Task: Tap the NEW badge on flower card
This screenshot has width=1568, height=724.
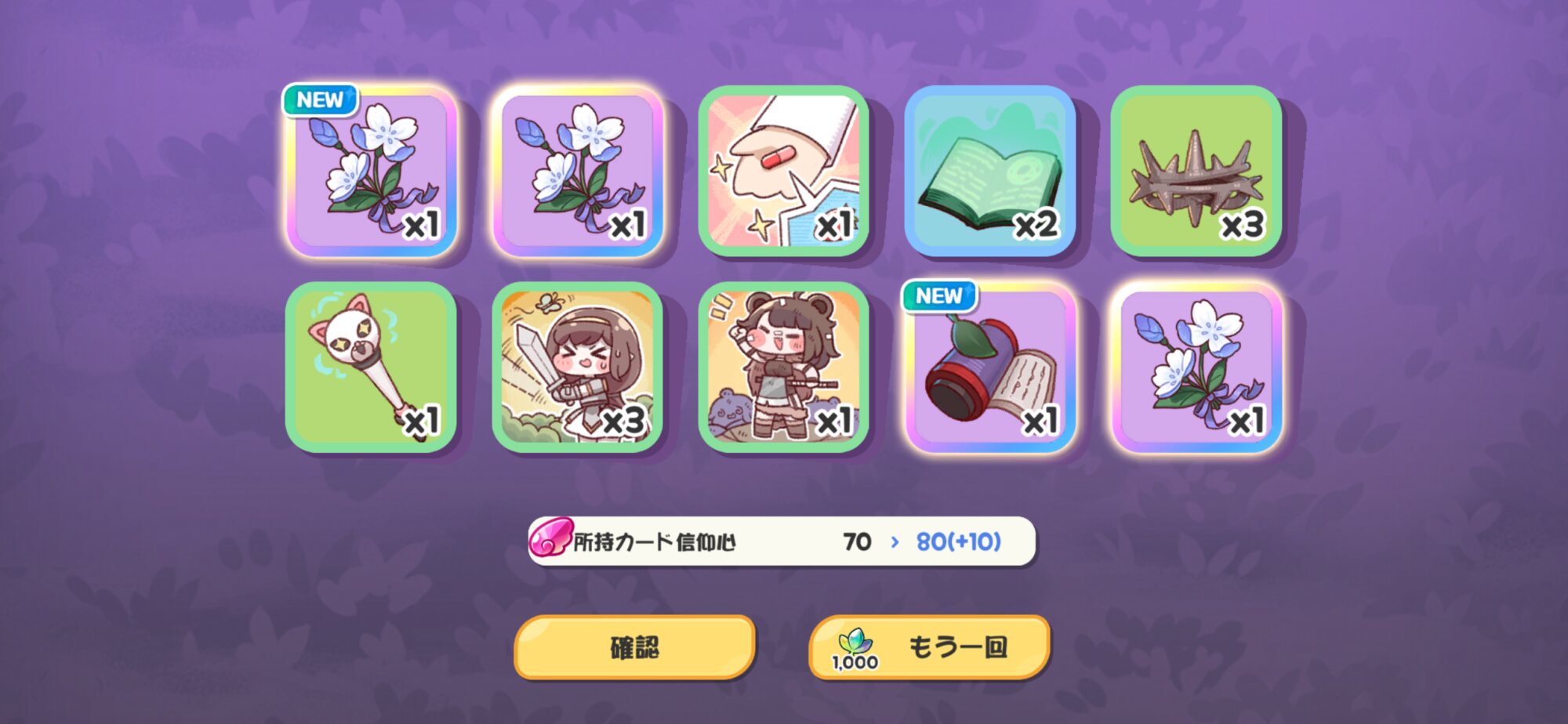Action: pyautogui.click(x=320, y=100)
